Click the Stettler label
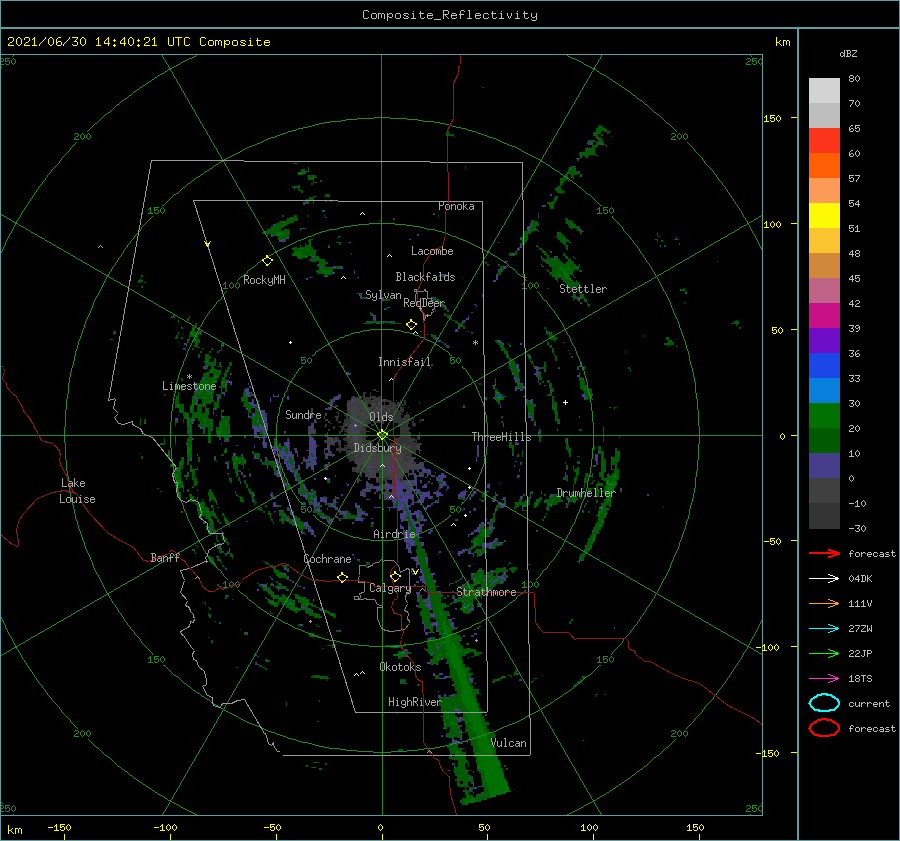 click(583, 289)
